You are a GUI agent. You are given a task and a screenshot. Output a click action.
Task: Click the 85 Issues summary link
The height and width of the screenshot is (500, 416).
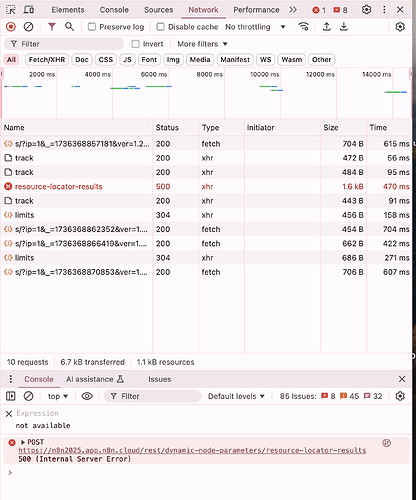pyautogui.click(x=331, y=396)
